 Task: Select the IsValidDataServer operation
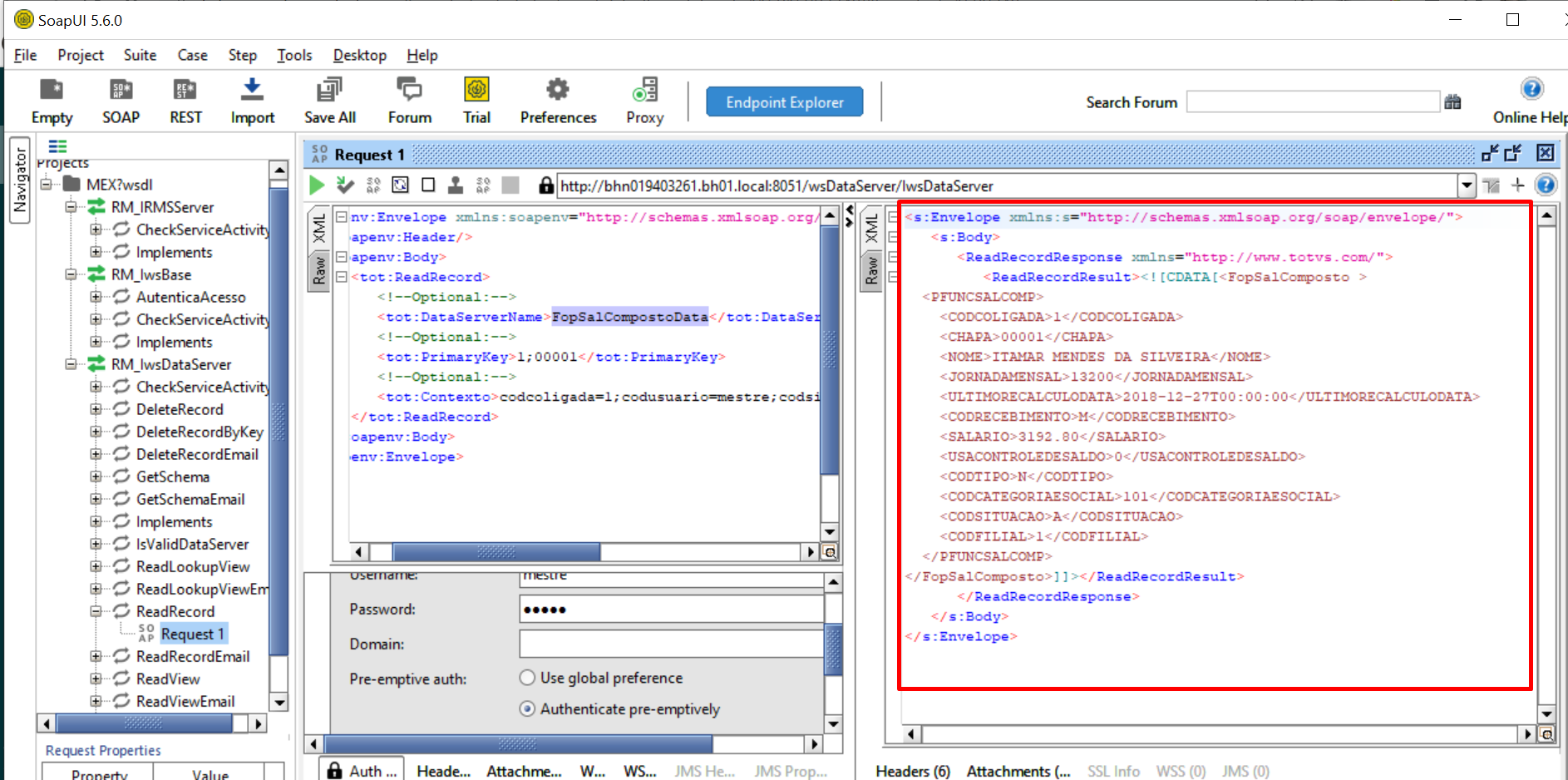click(192, 544)
